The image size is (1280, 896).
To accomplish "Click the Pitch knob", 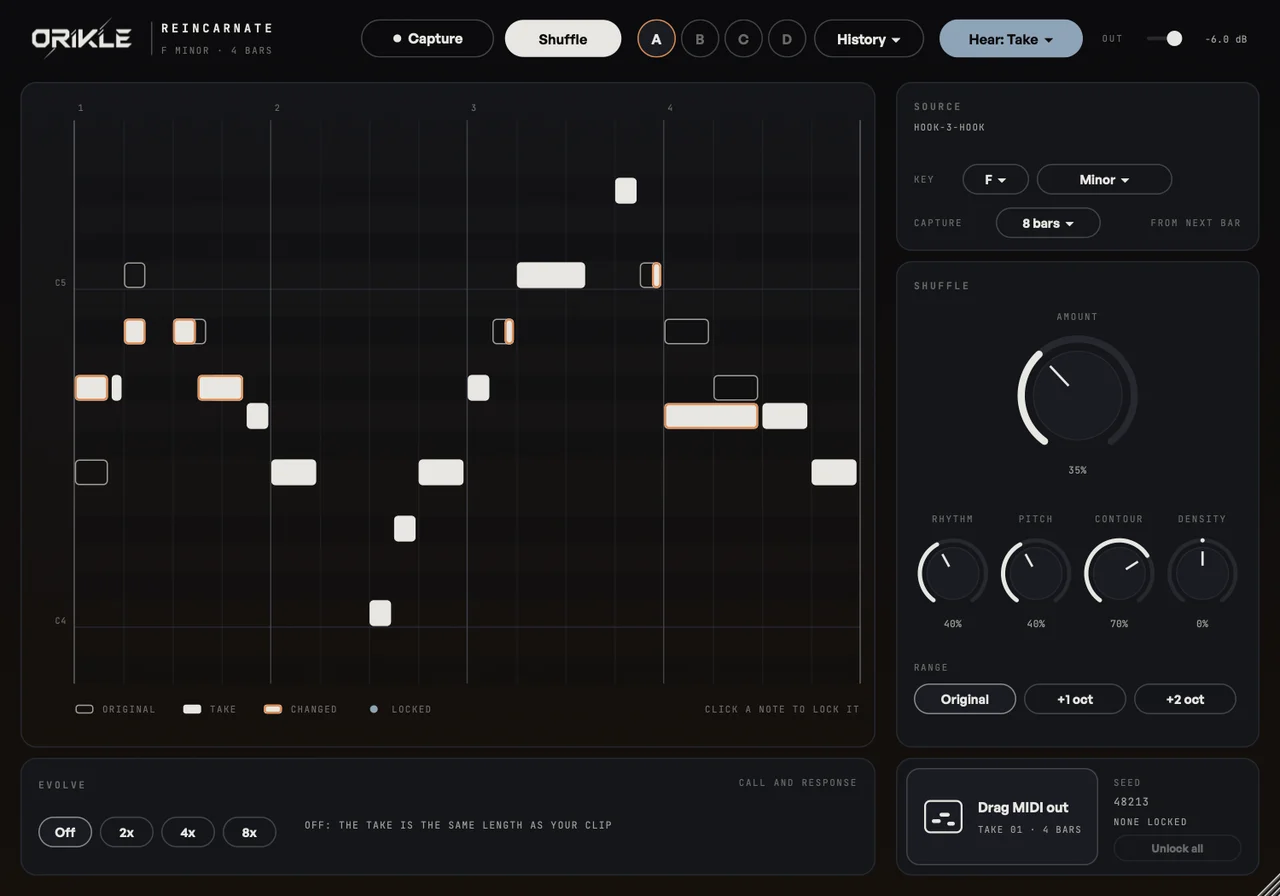I will click(1036, 573).
